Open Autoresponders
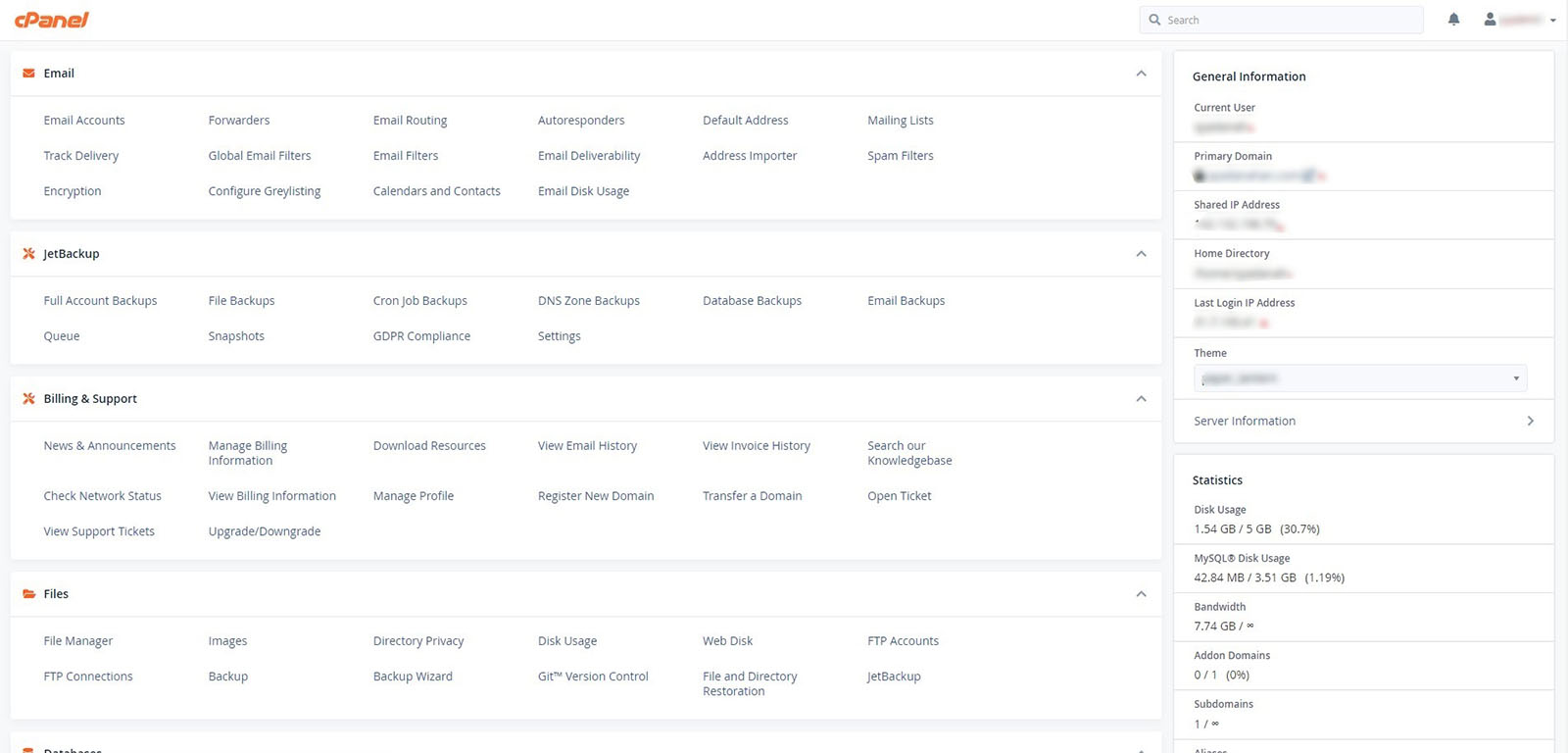 pyautogui.click(x=581, y=121)
